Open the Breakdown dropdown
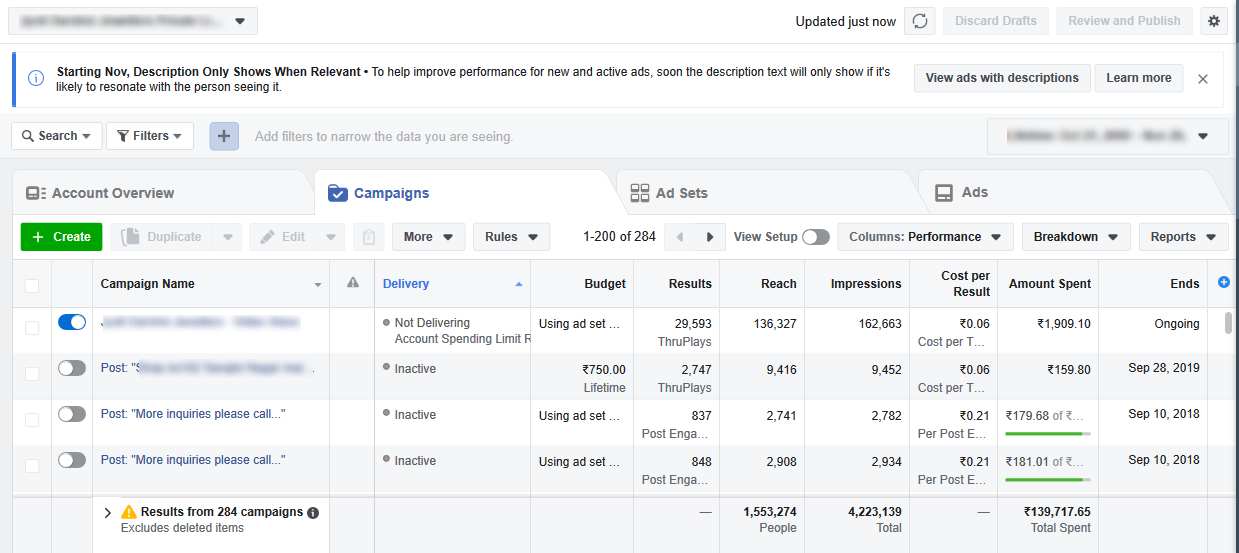 click(x=1075, y=237)
